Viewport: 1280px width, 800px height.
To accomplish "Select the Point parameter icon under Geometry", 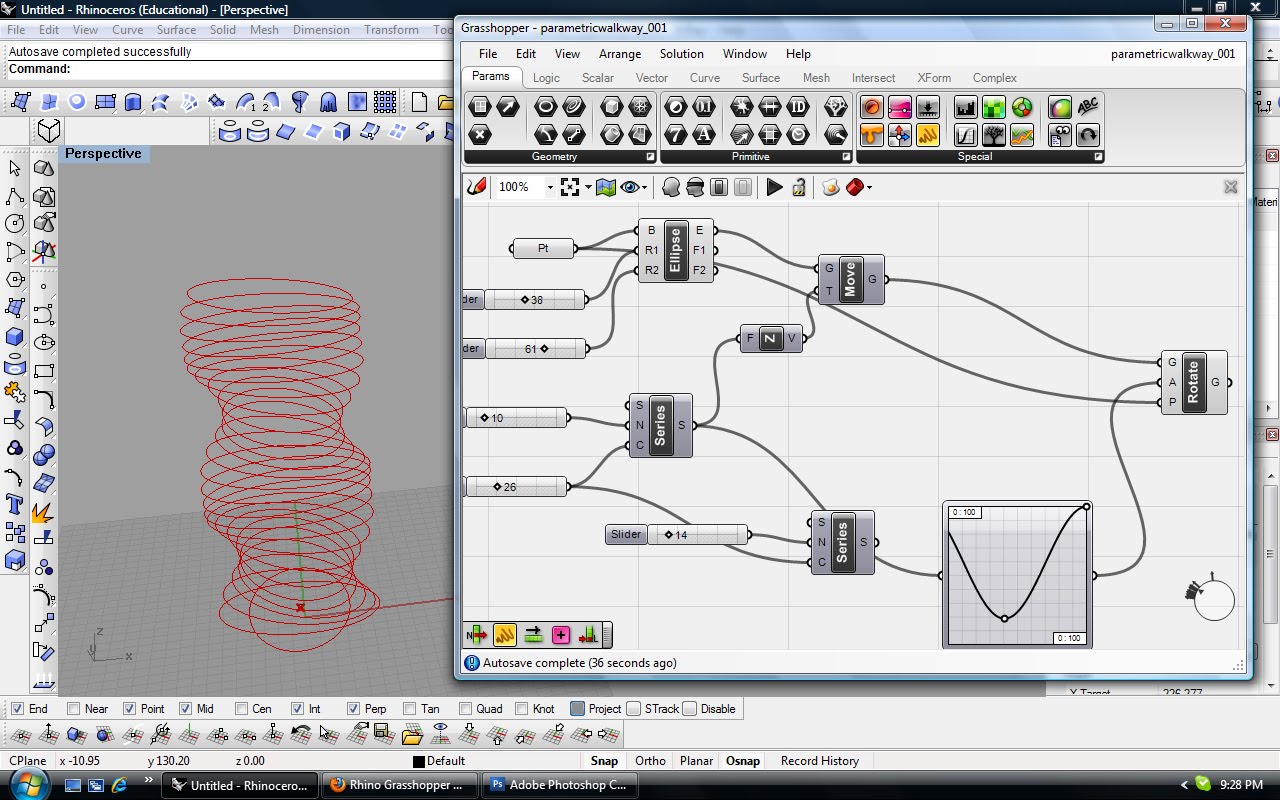I will (480, 133).
